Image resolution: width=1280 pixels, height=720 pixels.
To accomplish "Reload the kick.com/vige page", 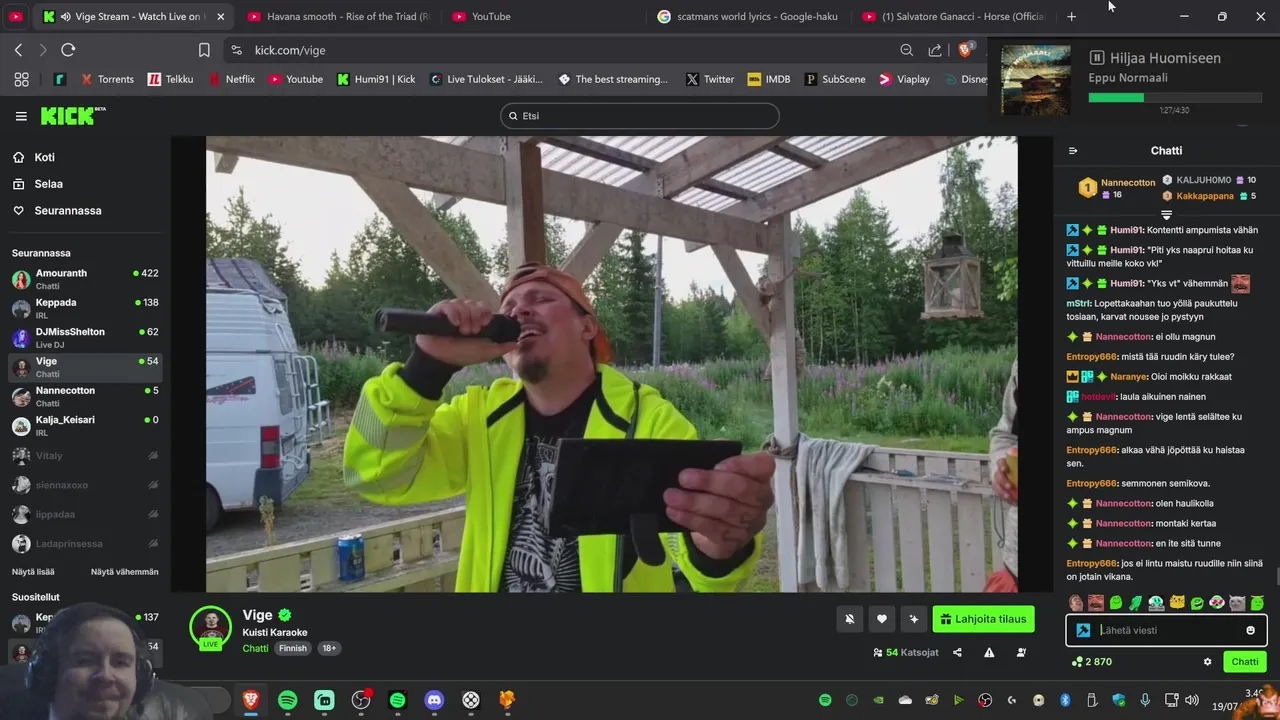I will 68,50.
